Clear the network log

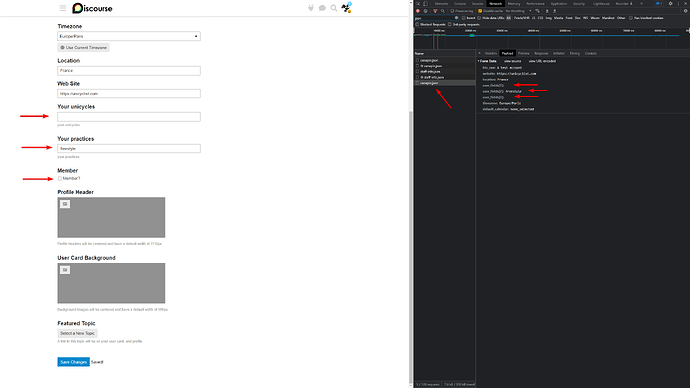(426, 11)
